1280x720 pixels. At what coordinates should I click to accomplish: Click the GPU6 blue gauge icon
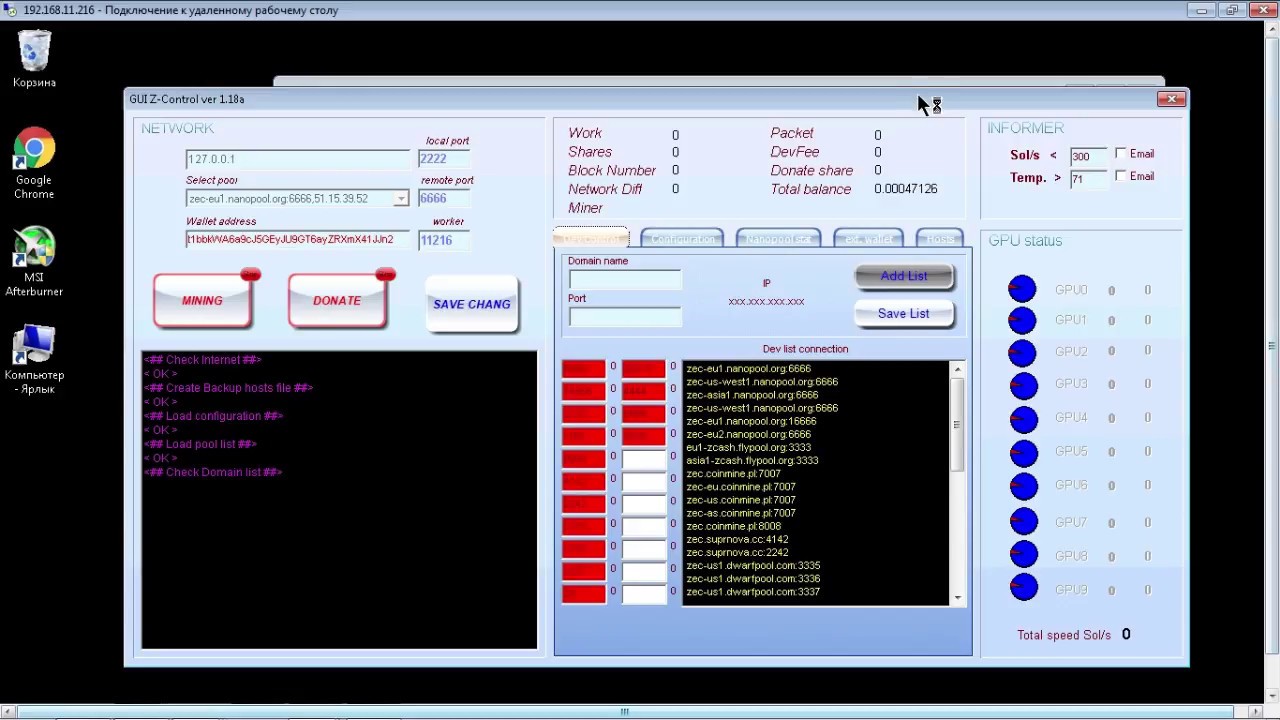click(x=1023, y=486)
